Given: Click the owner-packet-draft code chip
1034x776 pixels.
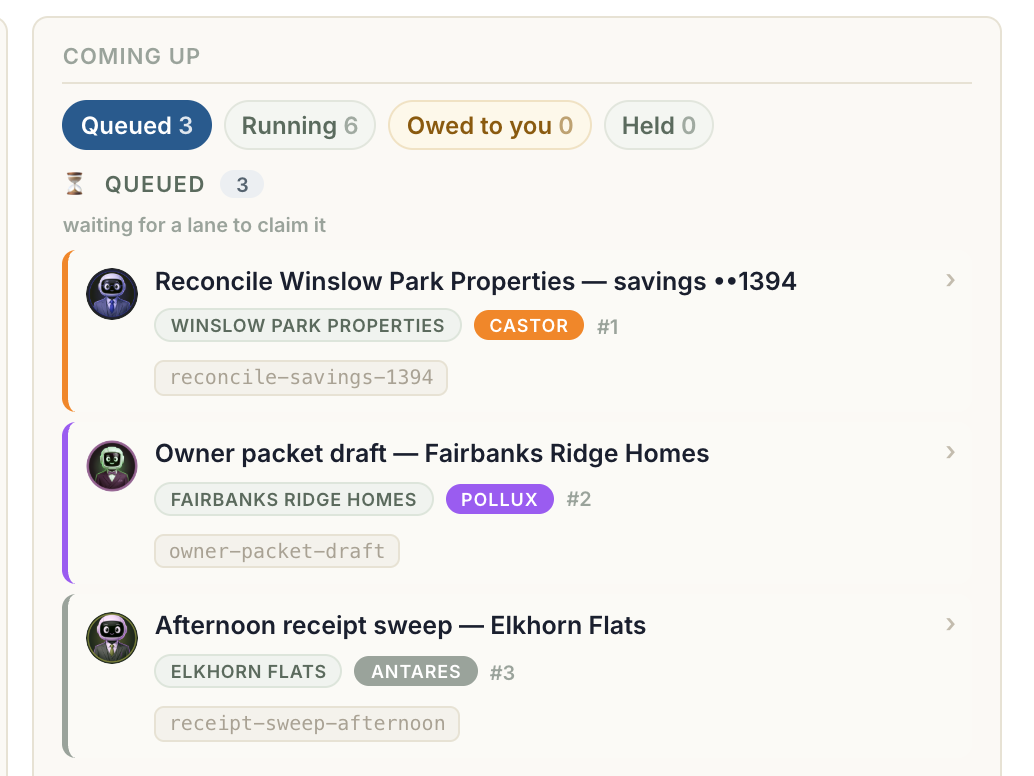Looking at the screenshot, I should click(277, 551).
